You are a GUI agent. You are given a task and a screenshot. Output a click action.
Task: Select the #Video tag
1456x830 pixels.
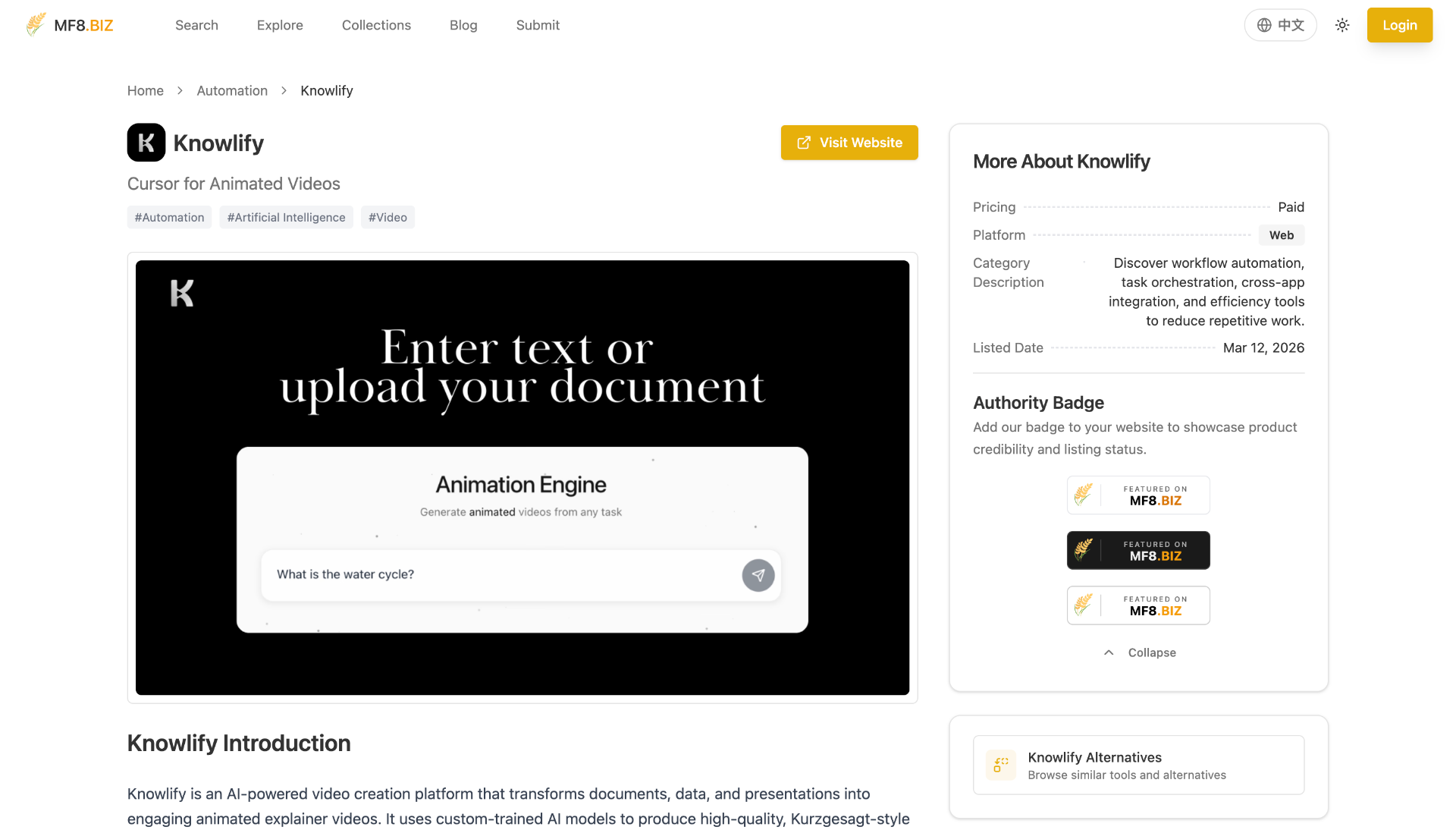(388, 217)
